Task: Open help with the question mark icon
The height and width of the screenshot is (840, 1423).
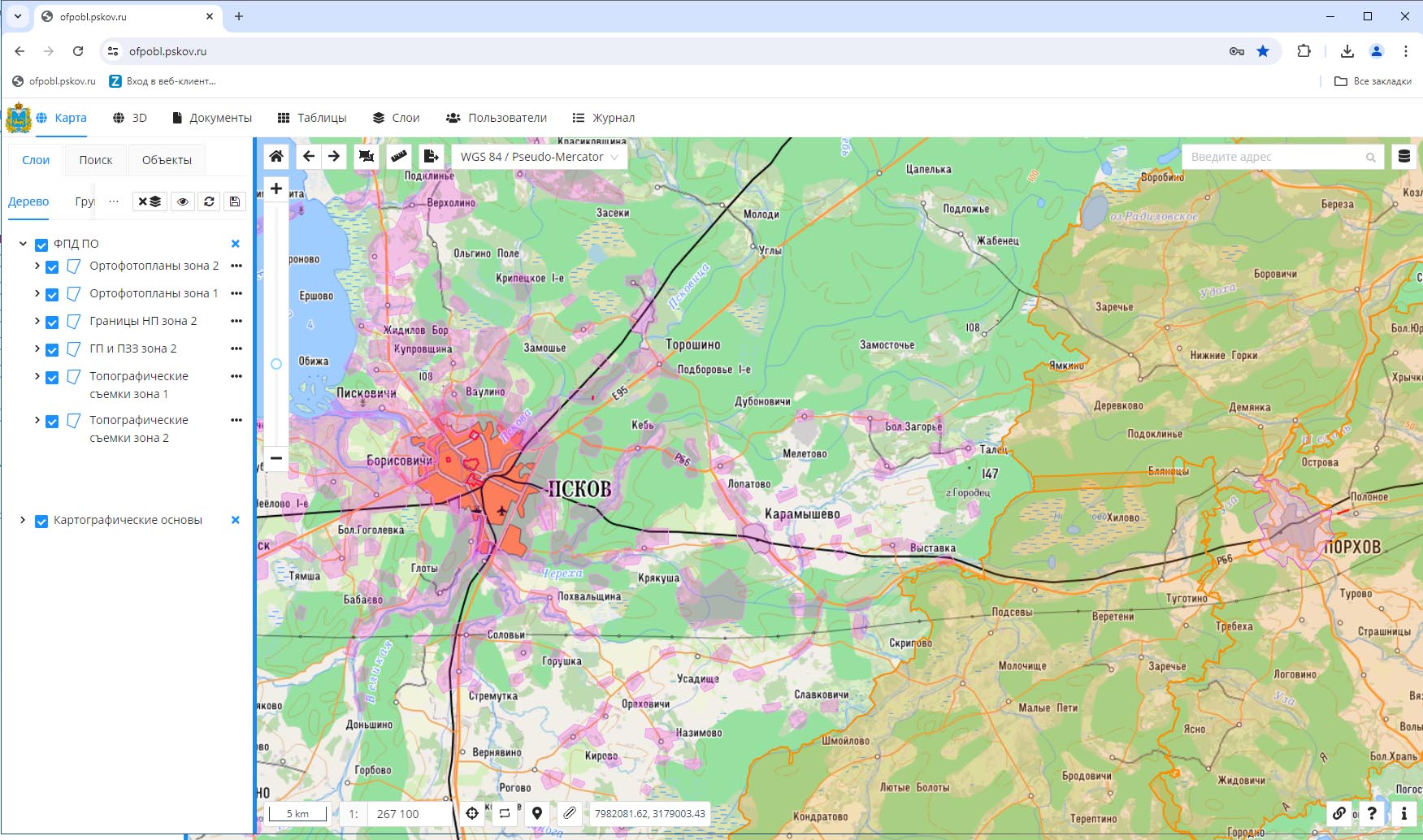Action: (x=1372, y=813)
